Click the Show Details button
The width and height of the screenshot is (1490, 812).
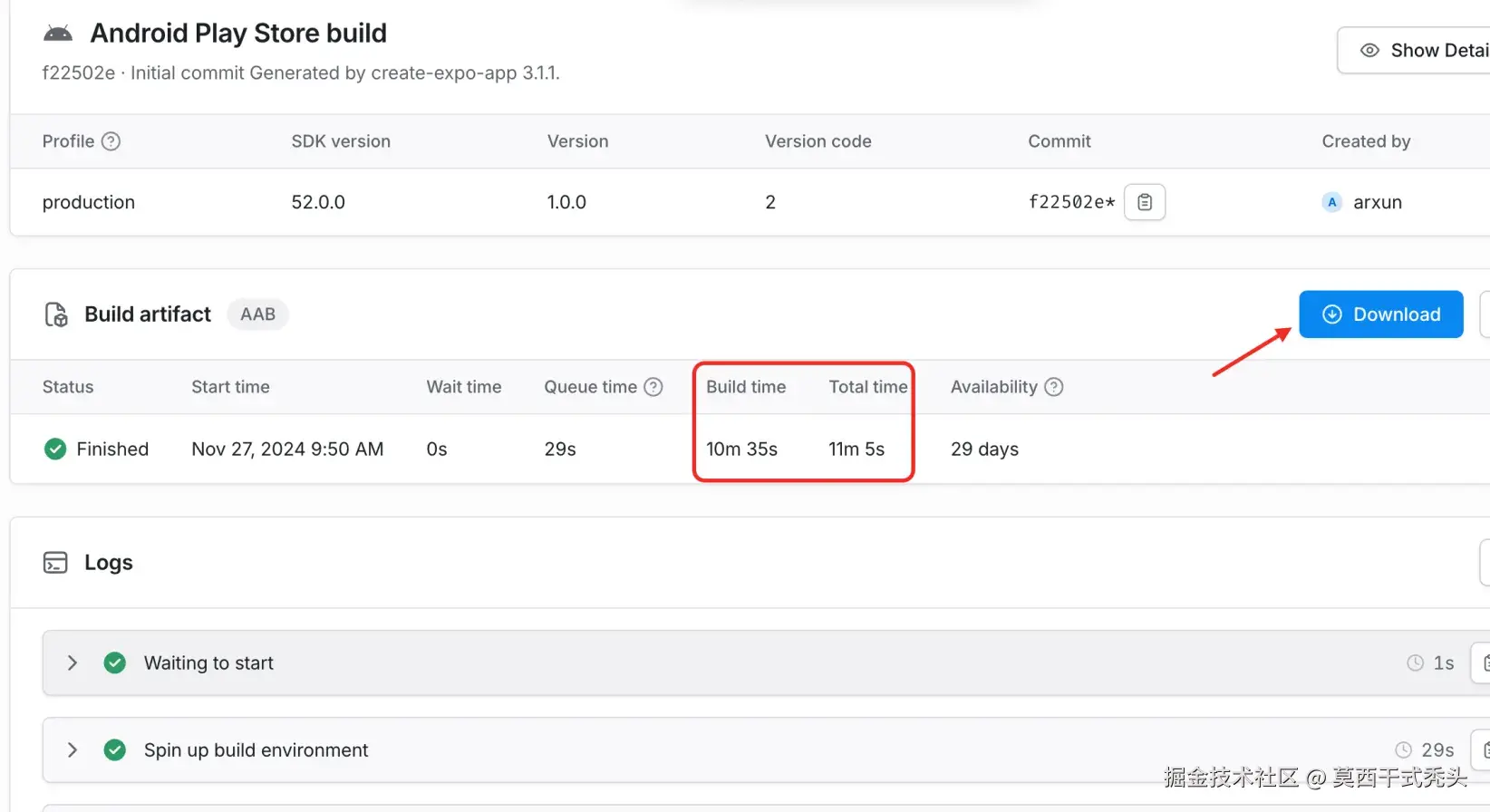click(1414, 51)
